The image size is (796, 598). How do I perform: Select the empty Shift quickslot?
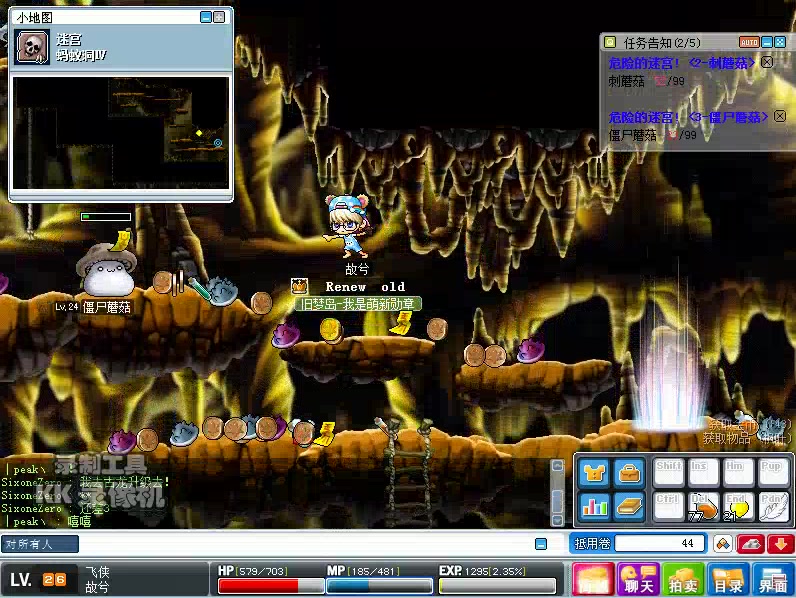pyautogui.click(x=669, y=473)
